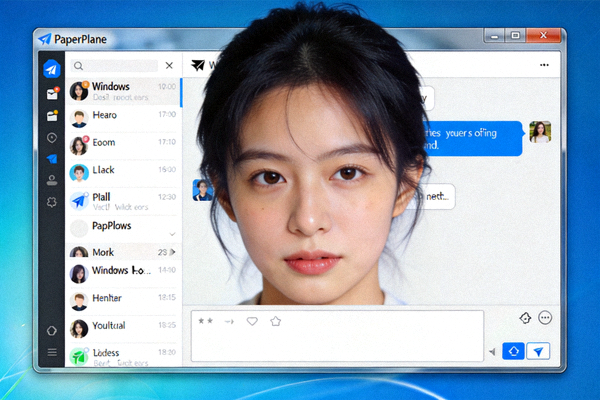This screenshot has height=400, width=600.
Task: Open the Youltual conversation
Action: tap(123, 328)
